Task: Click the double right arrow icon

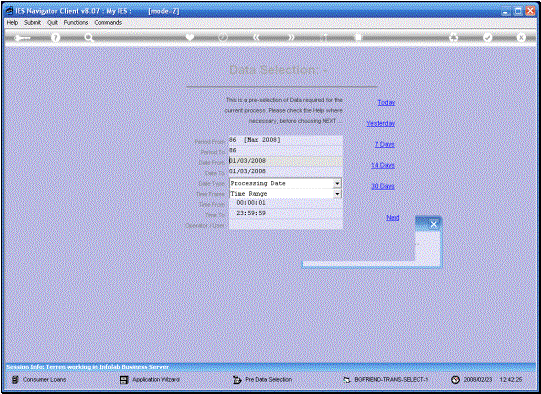Action: [291, 37]
